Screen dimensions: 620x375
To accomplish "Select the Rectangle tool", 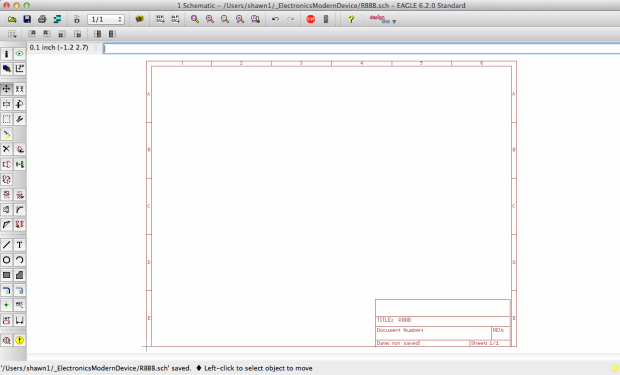I will [6, 275].
